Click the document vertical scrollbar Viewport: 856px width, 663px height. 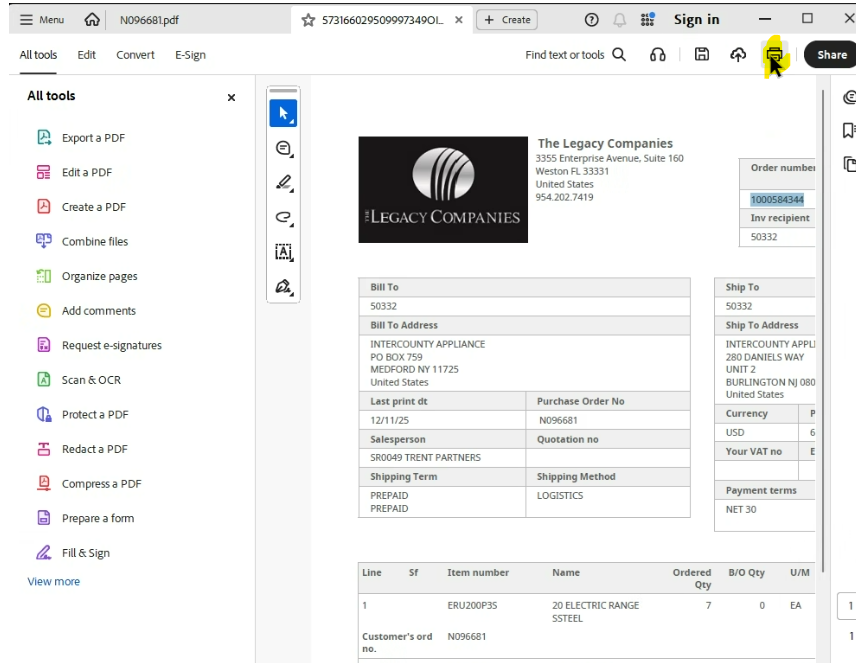823,330
